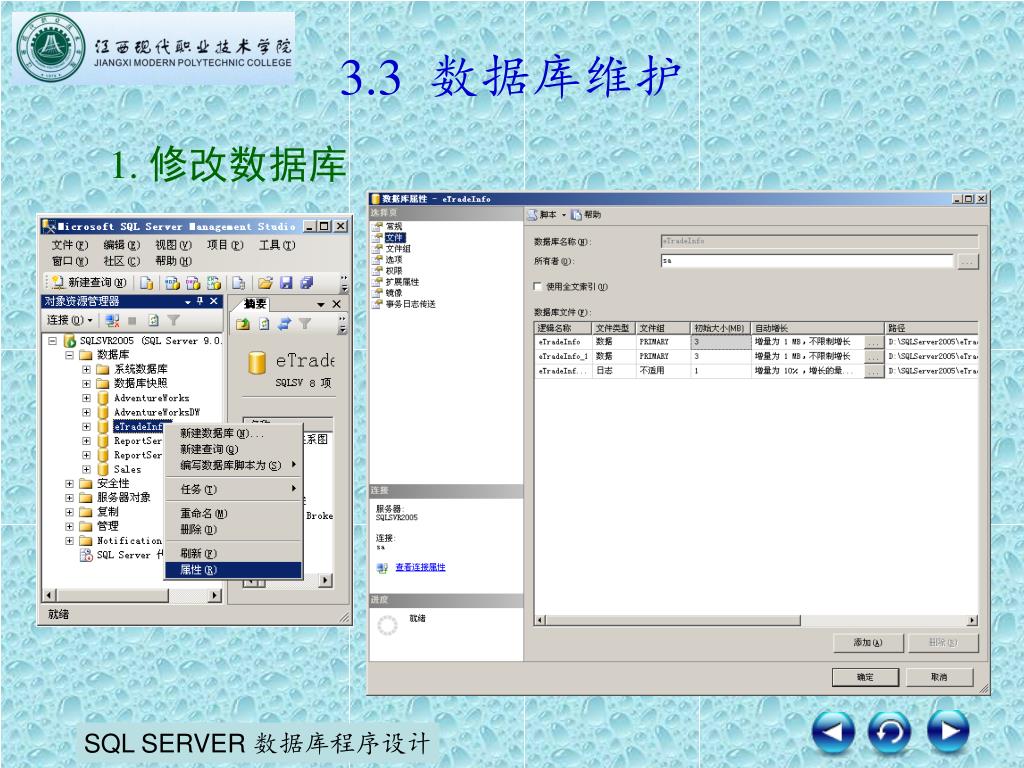
Task: Click the 查看连接属性 icon beside link
Action: point(383,568)
